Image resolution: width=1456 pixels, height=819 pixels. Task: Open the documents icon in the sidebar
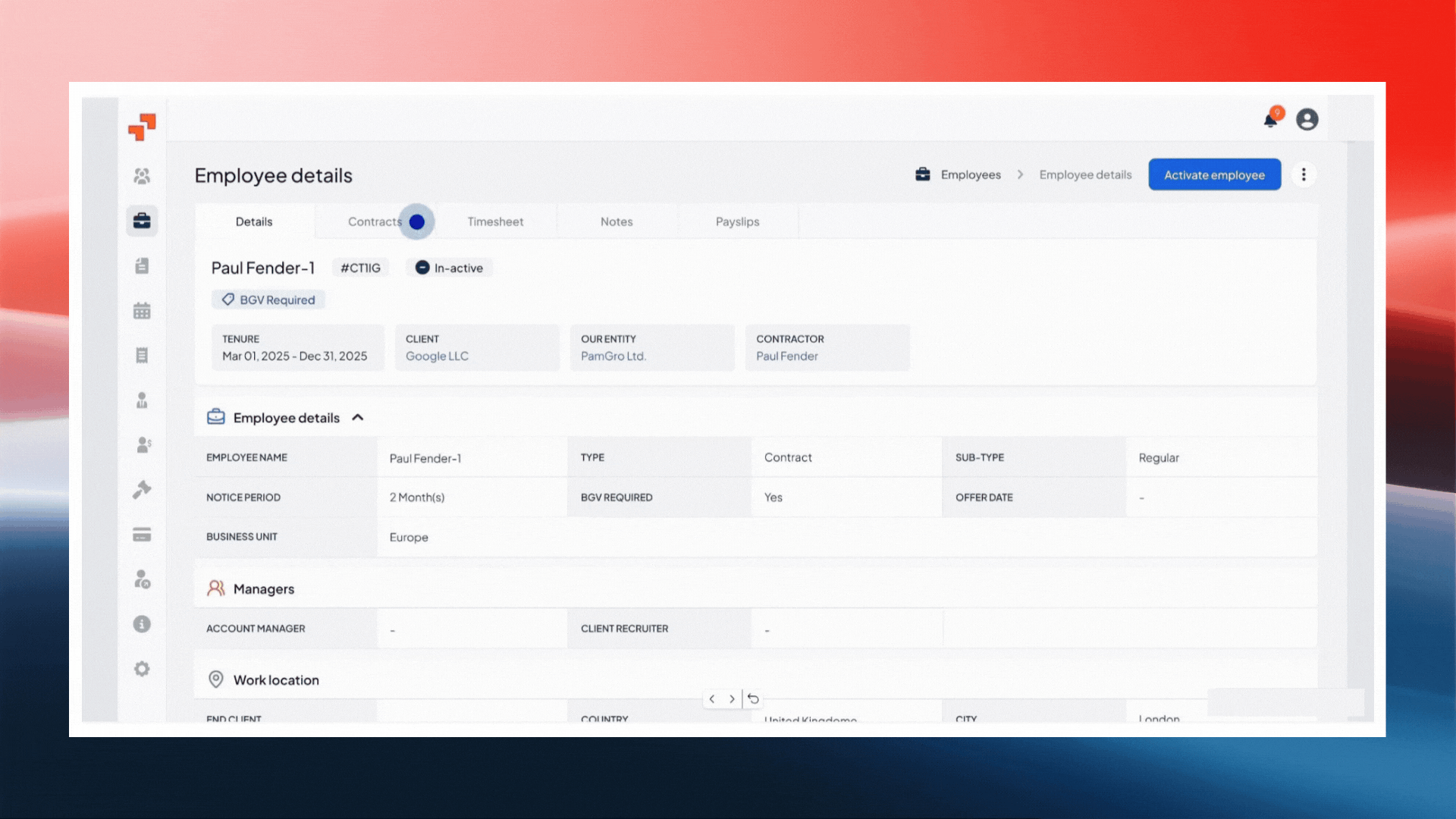click(142, 265)
